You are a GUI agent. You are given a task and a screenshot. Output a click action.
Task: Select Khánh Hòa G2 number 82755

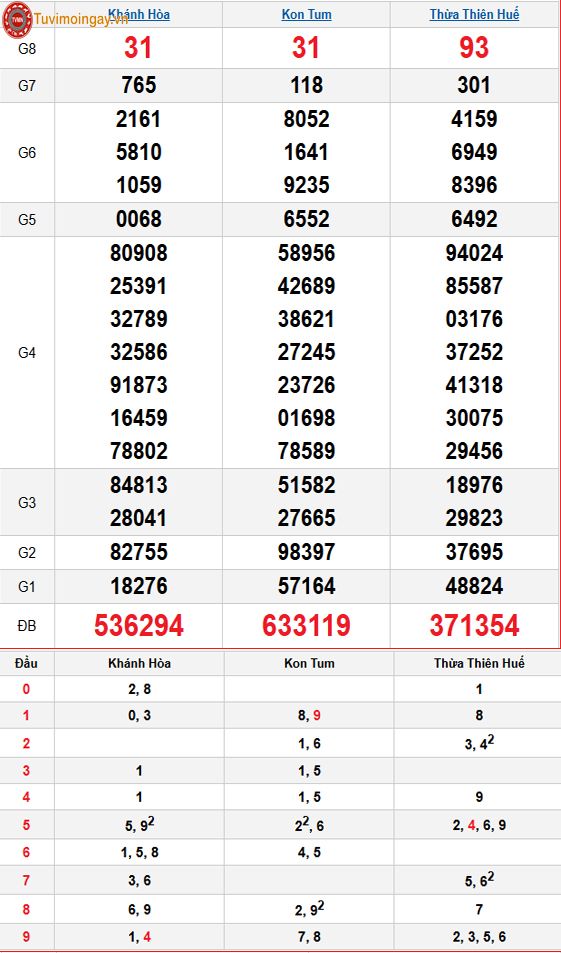tap(139, 552)
